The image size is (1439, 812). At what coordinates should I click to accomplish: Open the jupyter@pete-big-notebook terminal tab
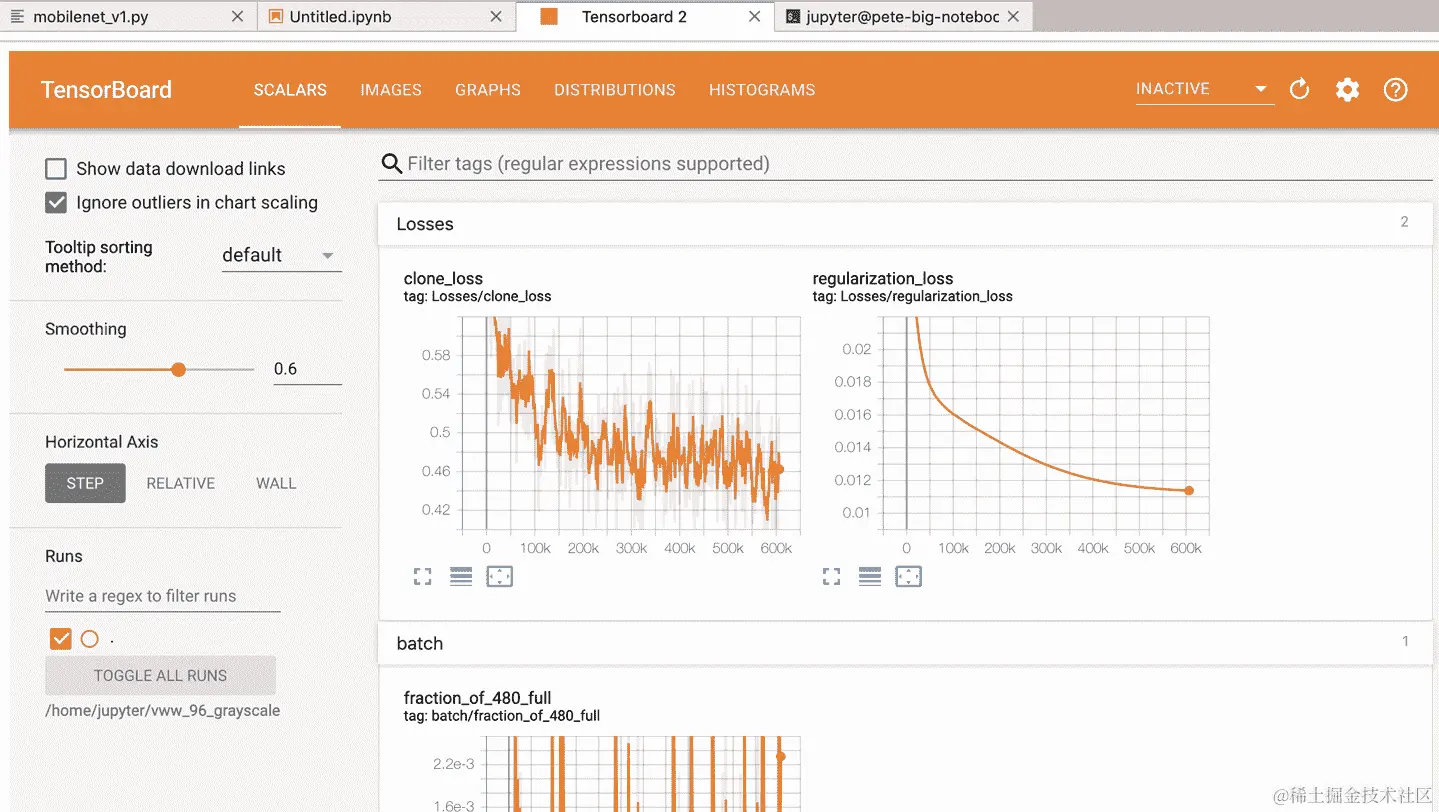903,17
